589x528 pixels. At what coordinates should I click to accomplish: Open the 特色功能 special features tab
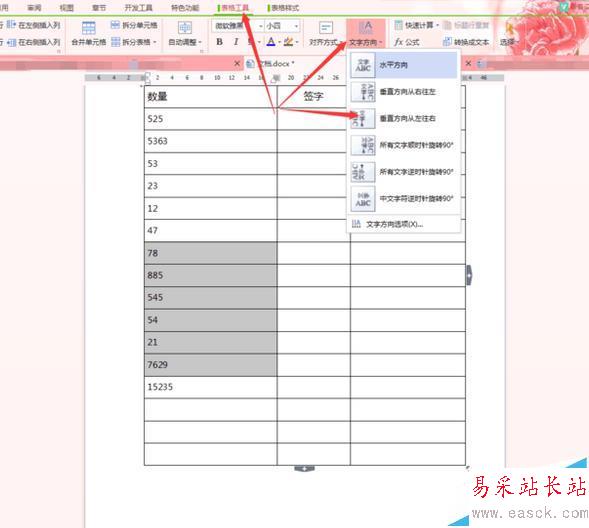click(x=185, y=8)
